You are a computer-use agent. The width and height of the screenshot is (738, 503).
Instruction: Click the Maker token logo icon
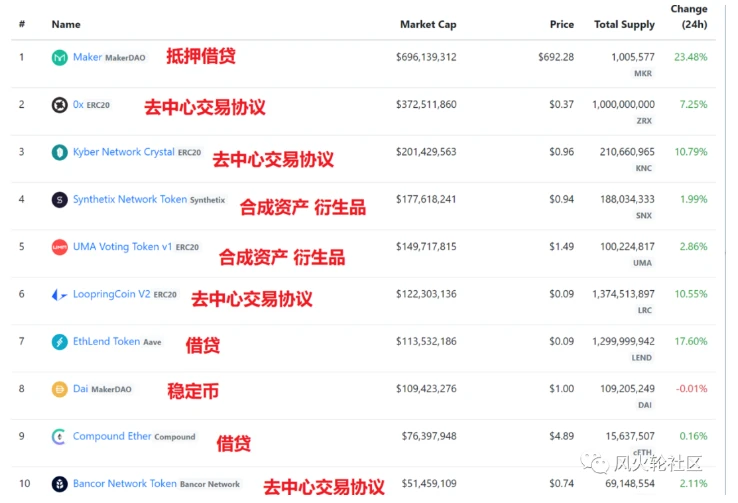(x=59, y=58)
